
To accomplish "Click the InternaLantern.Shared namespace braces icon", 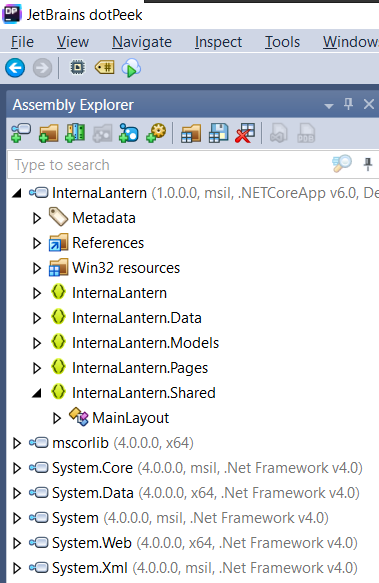I will pos(58,392).
